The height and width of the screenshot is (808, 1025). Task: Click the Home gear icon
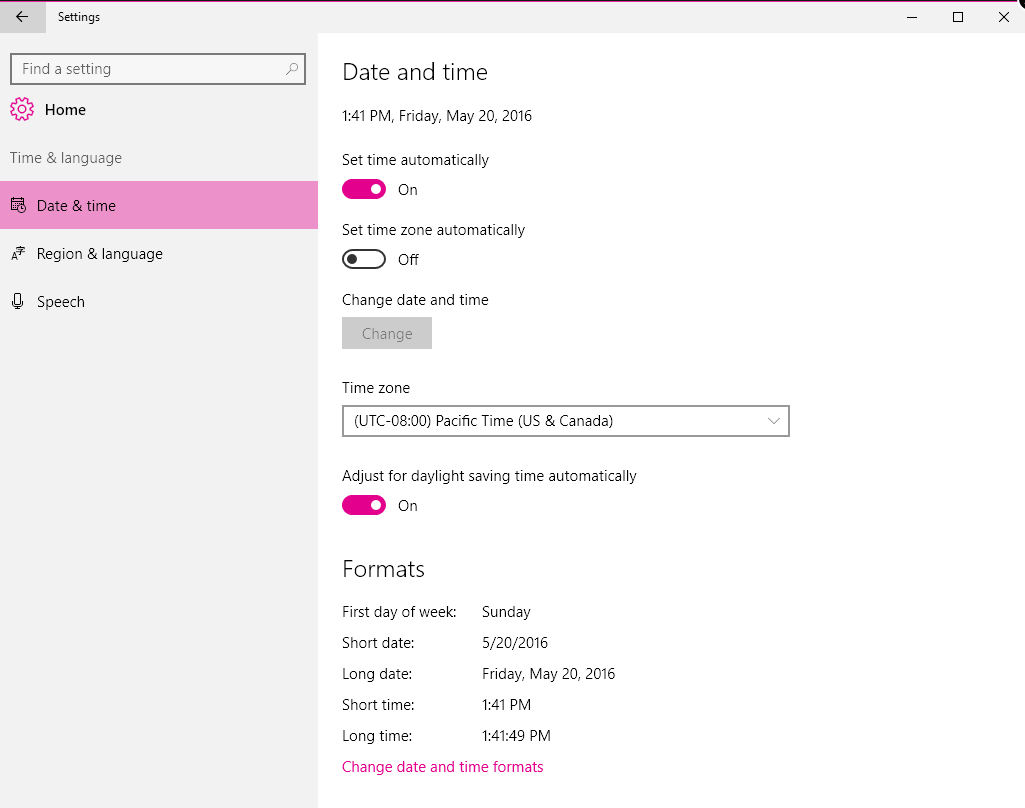click(x=22, y=109)
